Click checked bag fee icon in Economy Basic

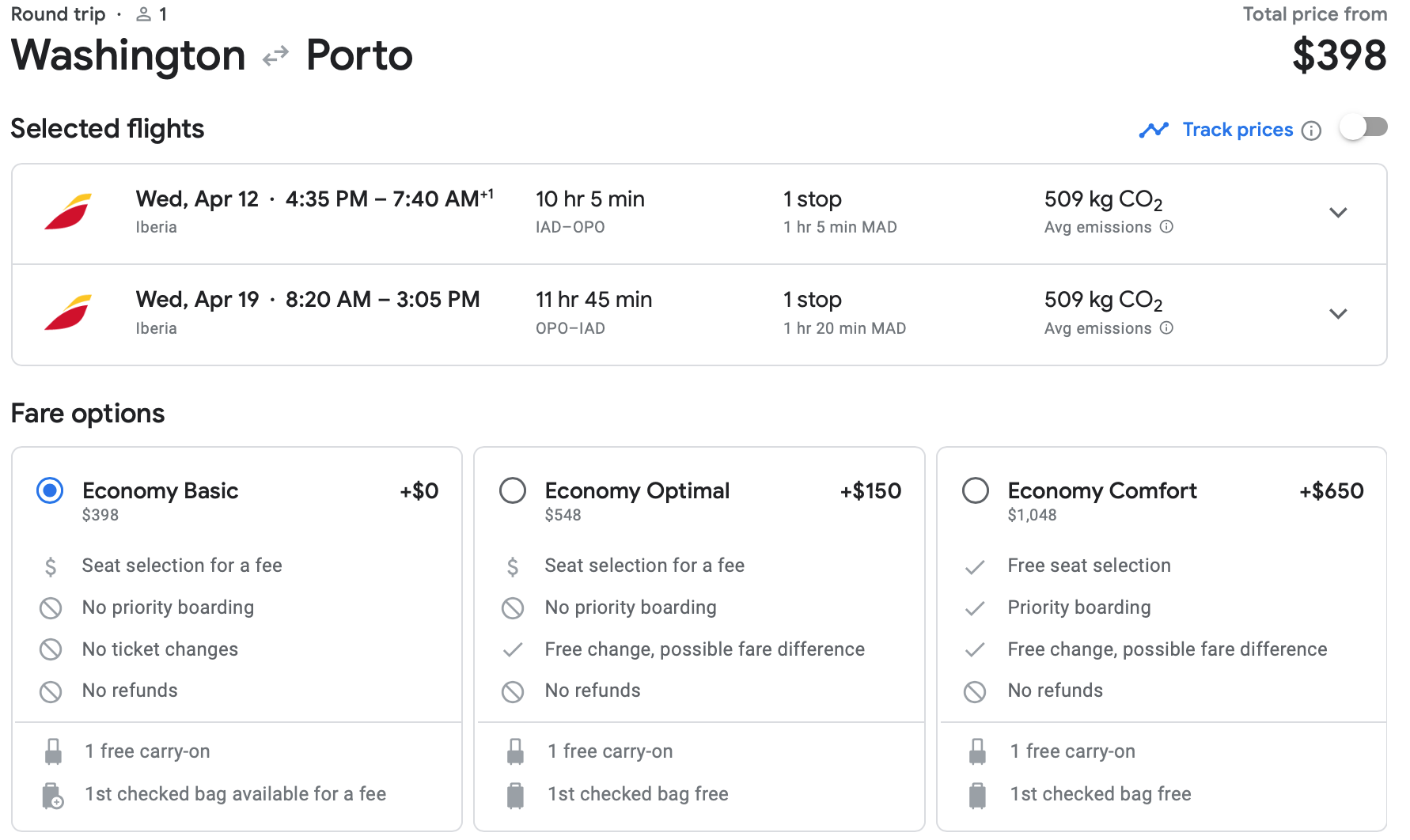point(52,795)
